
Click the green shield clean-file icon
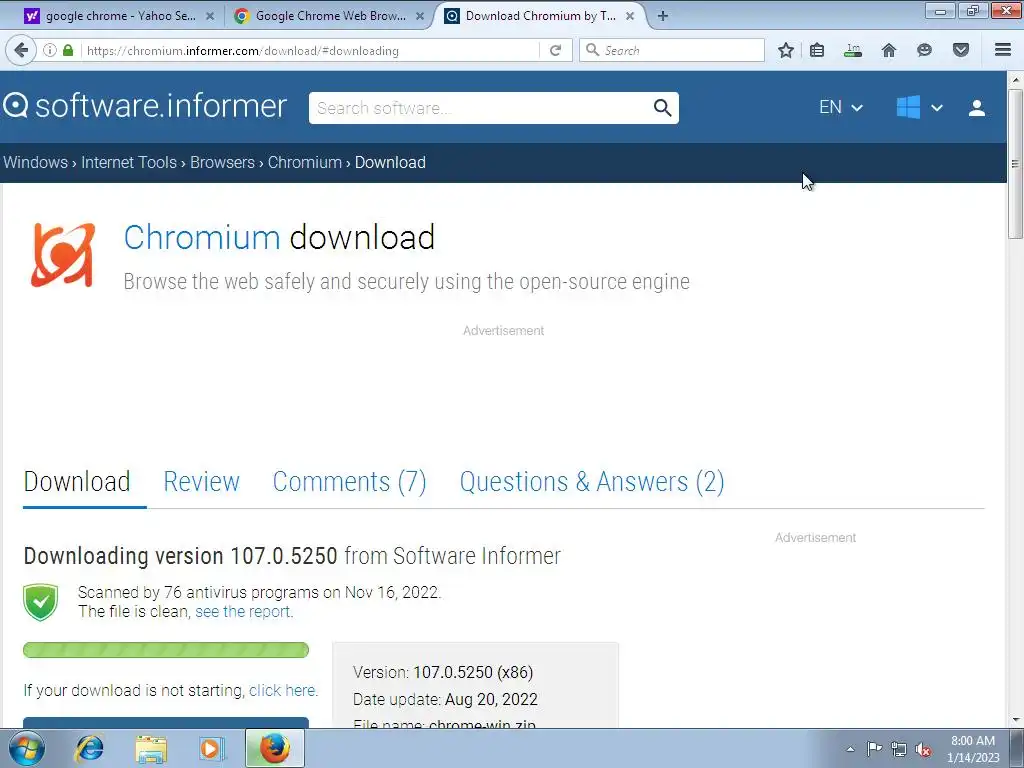pyautogui.click(x=40, y=602)
